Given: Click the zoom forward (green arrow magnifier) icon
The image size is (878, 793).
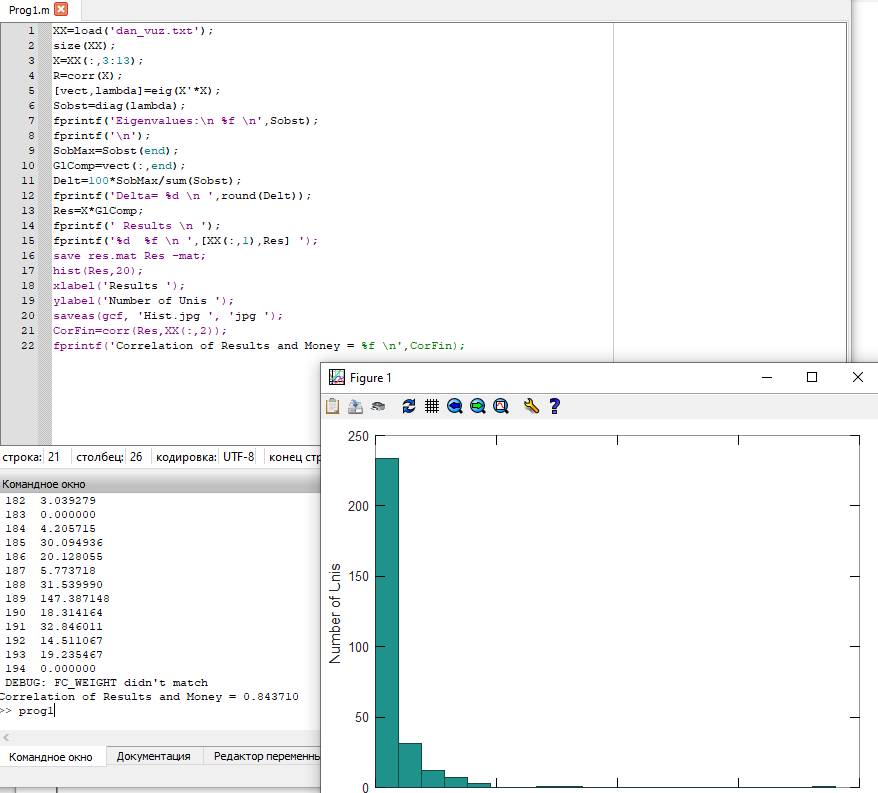Looking at the screenshot, I should 478,406.
